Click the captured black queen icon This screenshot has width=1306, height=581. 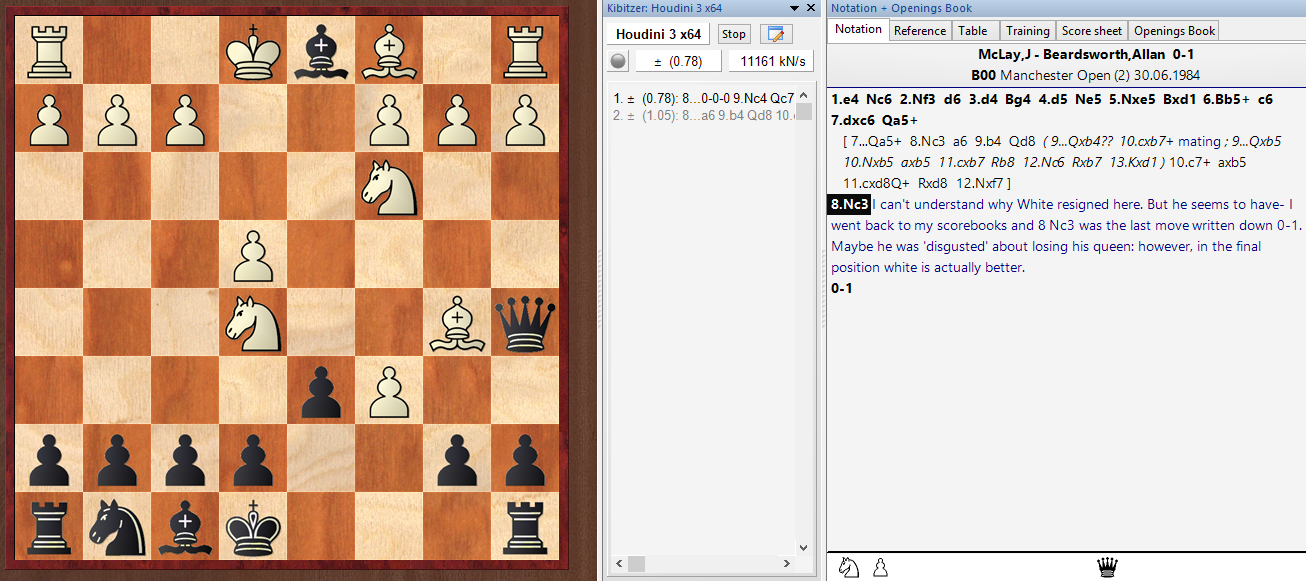pyautogui.click(x=1107, y=568)
